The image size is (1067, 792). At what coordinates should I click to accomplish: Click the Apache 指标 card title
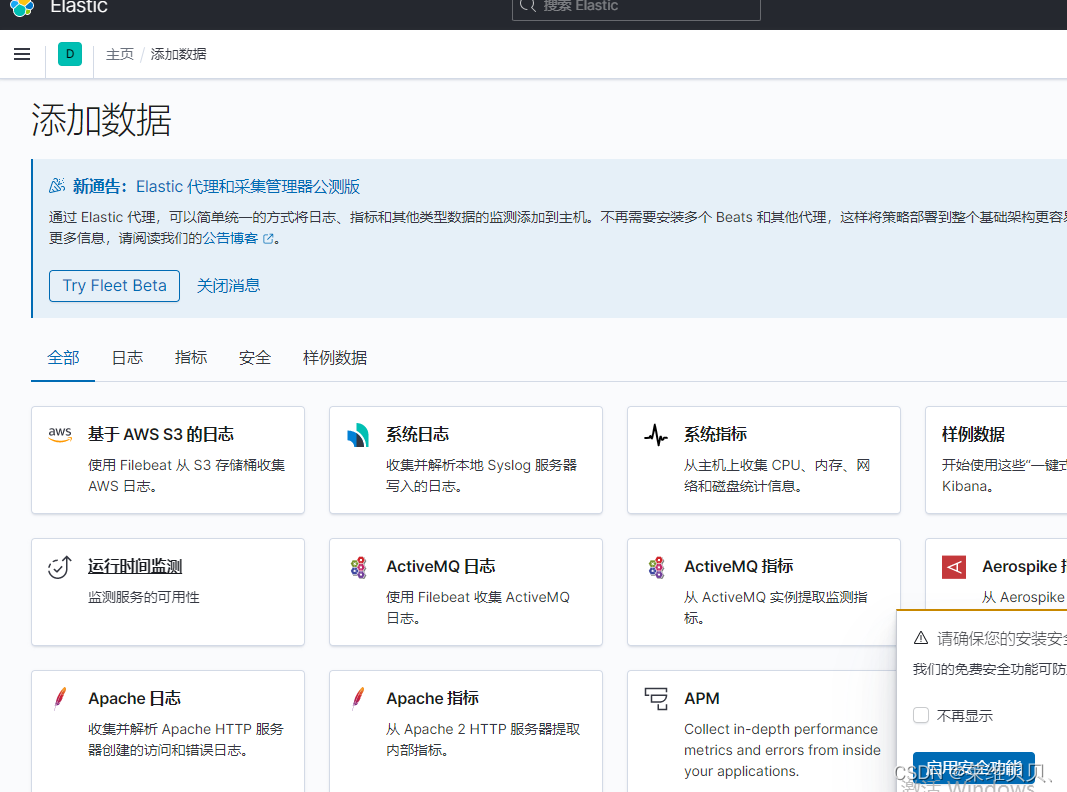click(x=432, y=698)
